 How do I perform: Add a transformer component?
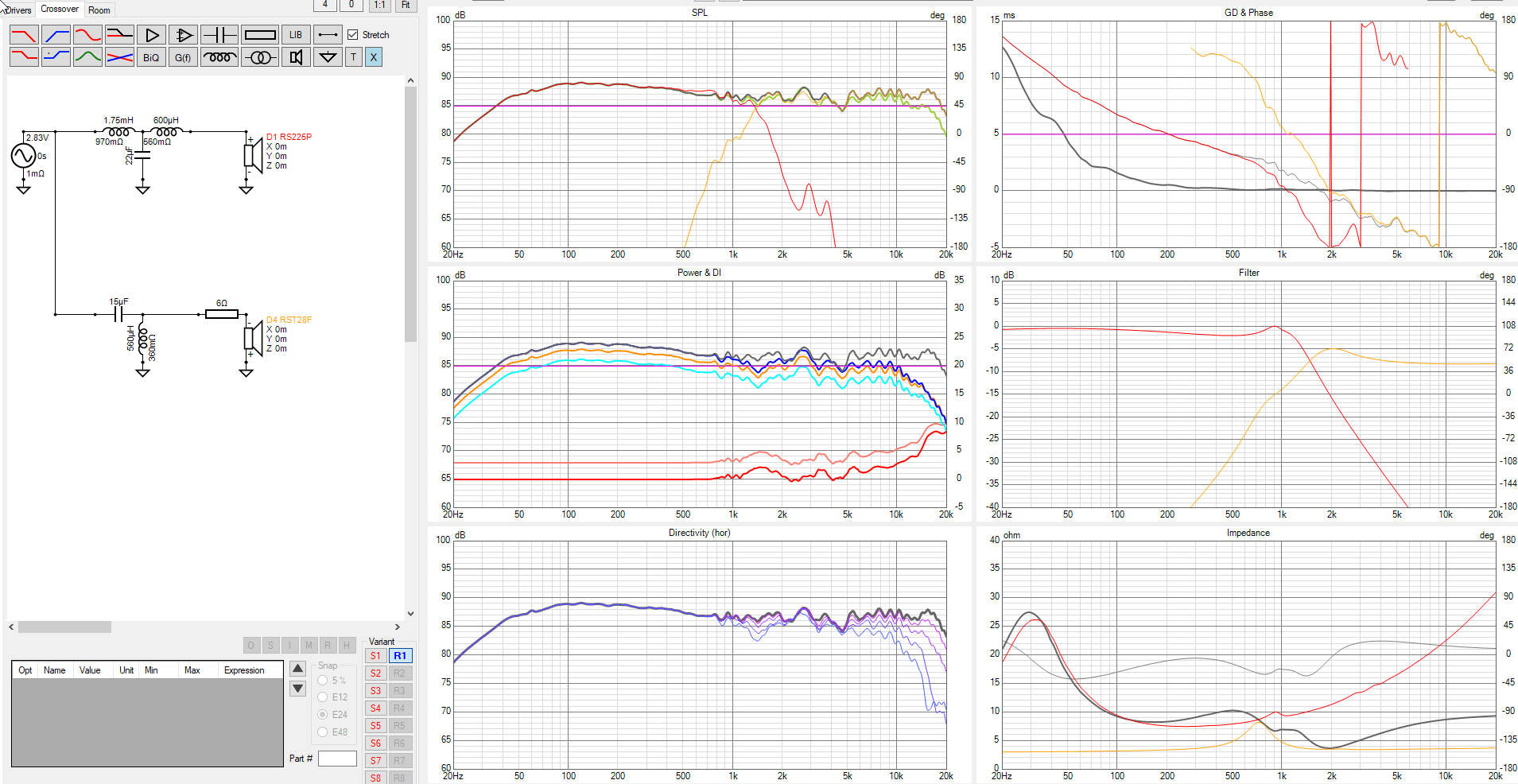click(260, 57)
